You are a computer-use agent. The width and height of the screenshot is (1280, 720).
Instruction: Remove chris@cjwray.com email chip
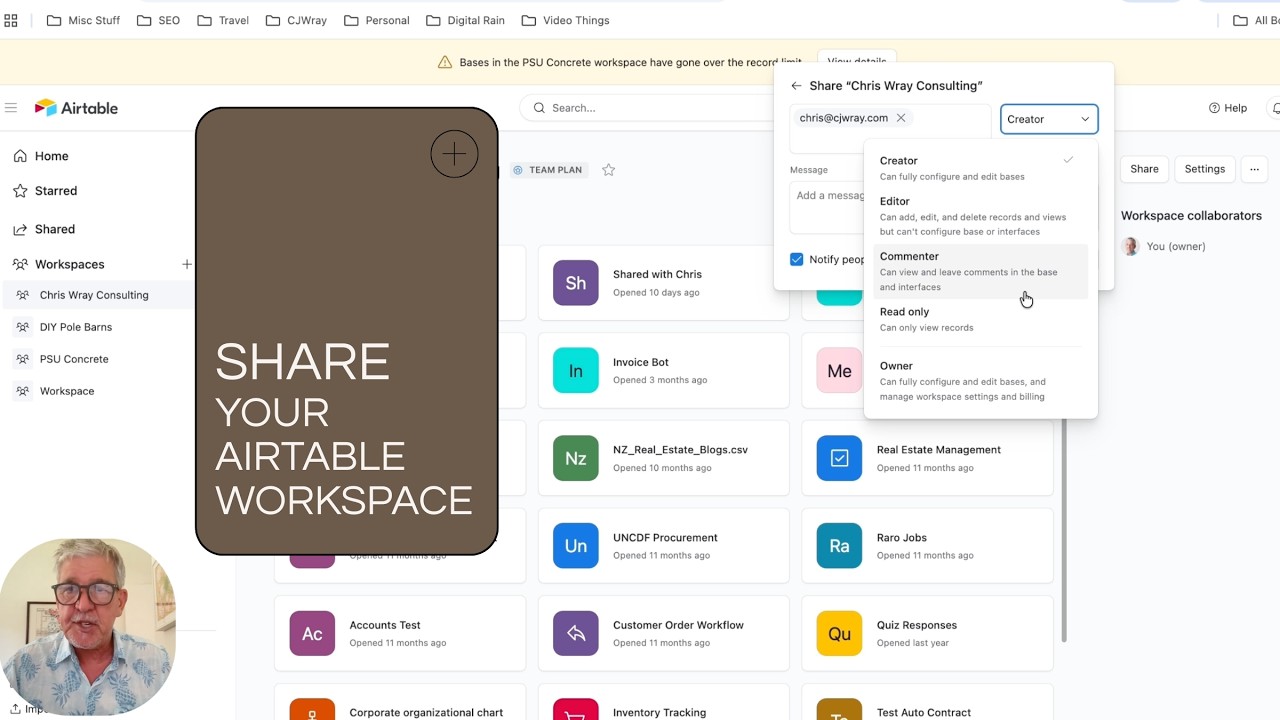point(901,118)
